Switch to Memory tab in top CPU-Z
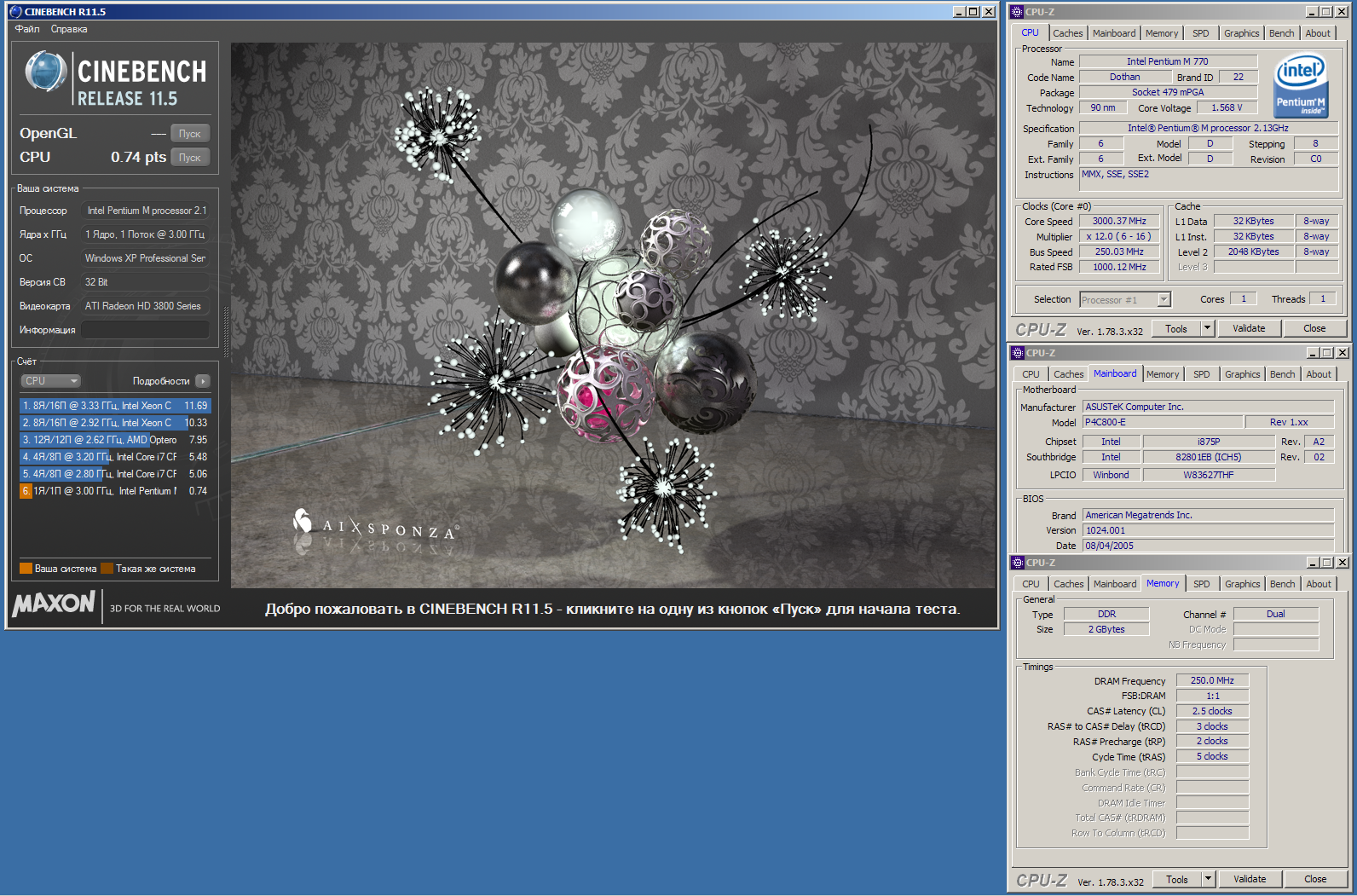This screenshot has width=1357, height=896. [x=1162, y=33]
